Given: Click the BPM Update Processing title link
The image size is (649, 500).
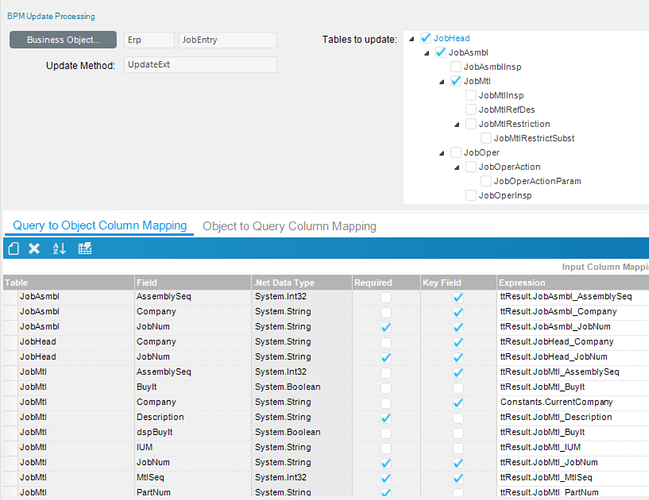Looking at the screenshot, I should coord(52,16).
